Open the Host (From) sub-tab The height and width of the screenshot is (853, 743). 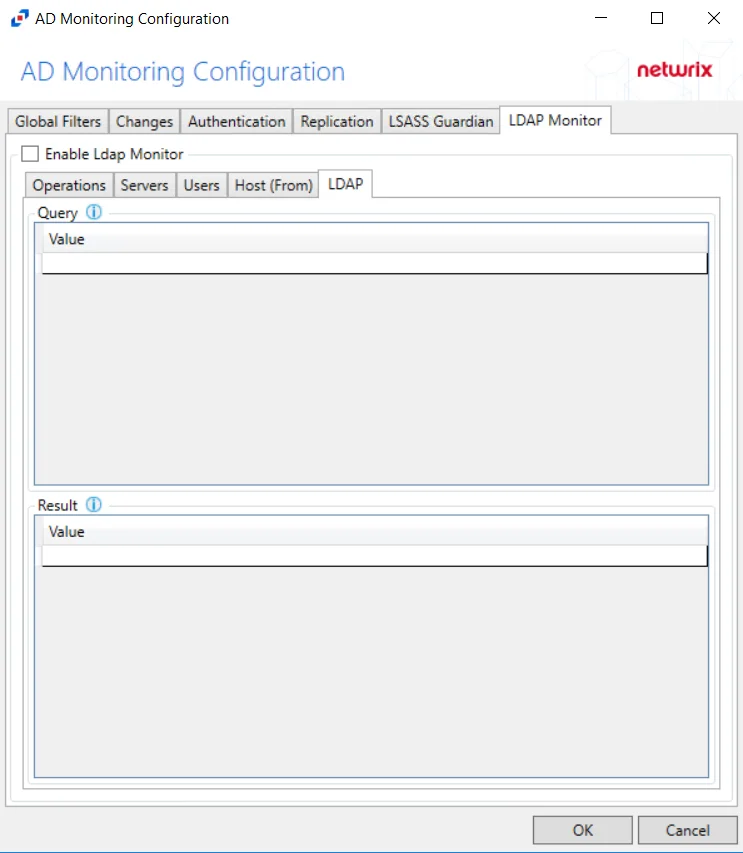click(x=273, y=186)
